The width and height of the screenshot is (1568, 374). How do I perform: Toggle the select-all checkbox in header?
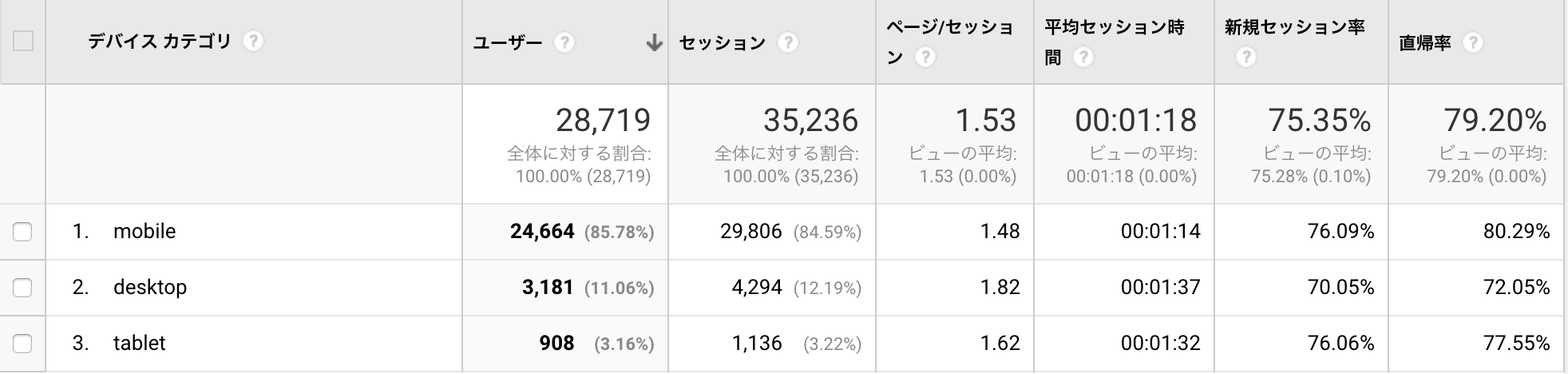click(x=23, y=42)
